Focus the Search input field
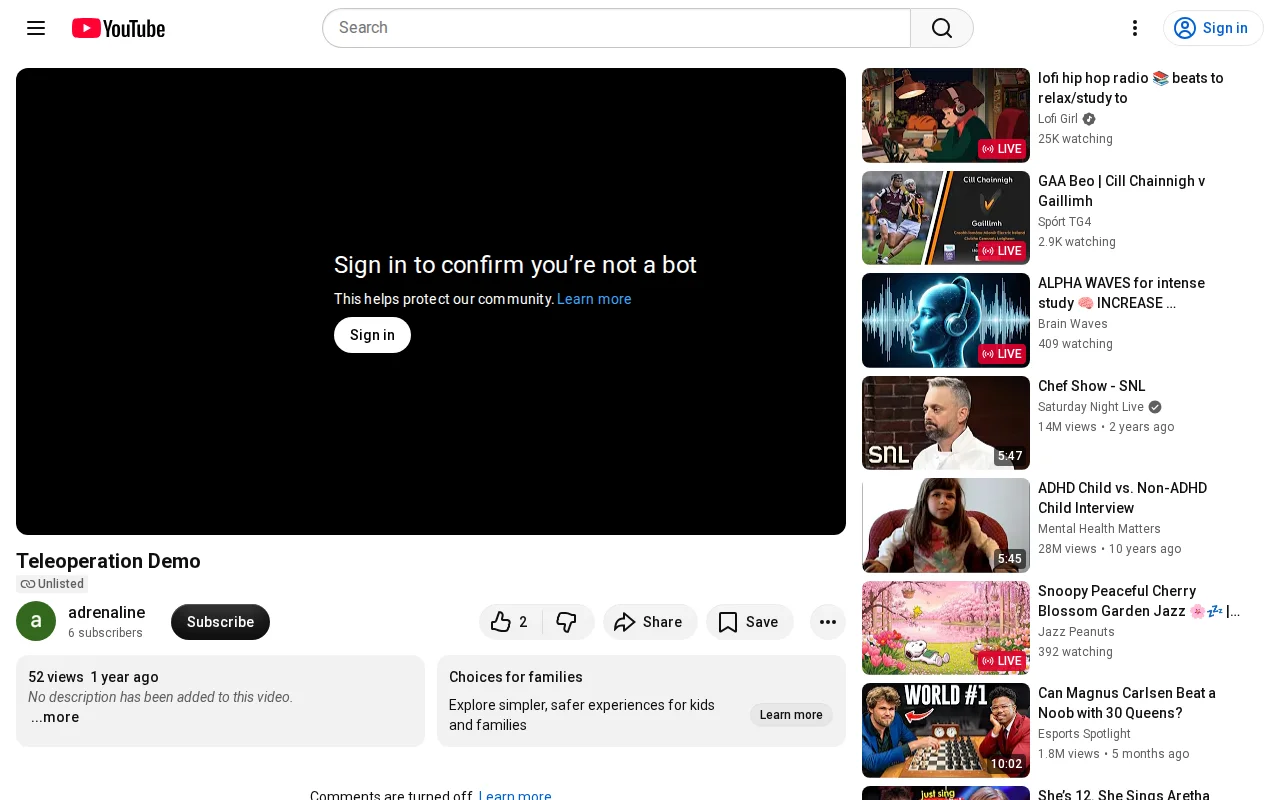Screen dimensions: 1280x800 (617, 28)
